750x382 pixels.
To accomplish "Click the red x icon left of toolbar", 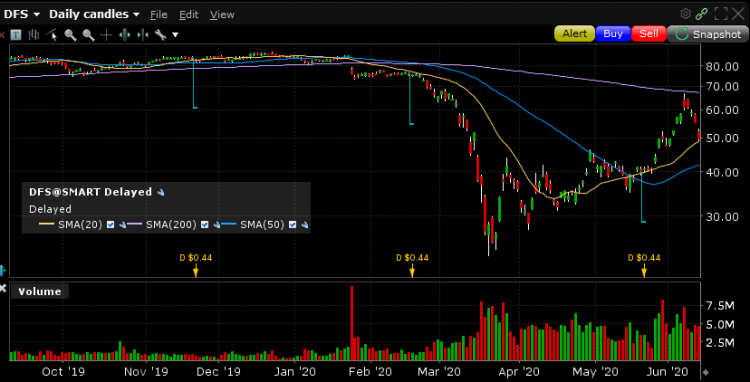I will tap(2, 34).
